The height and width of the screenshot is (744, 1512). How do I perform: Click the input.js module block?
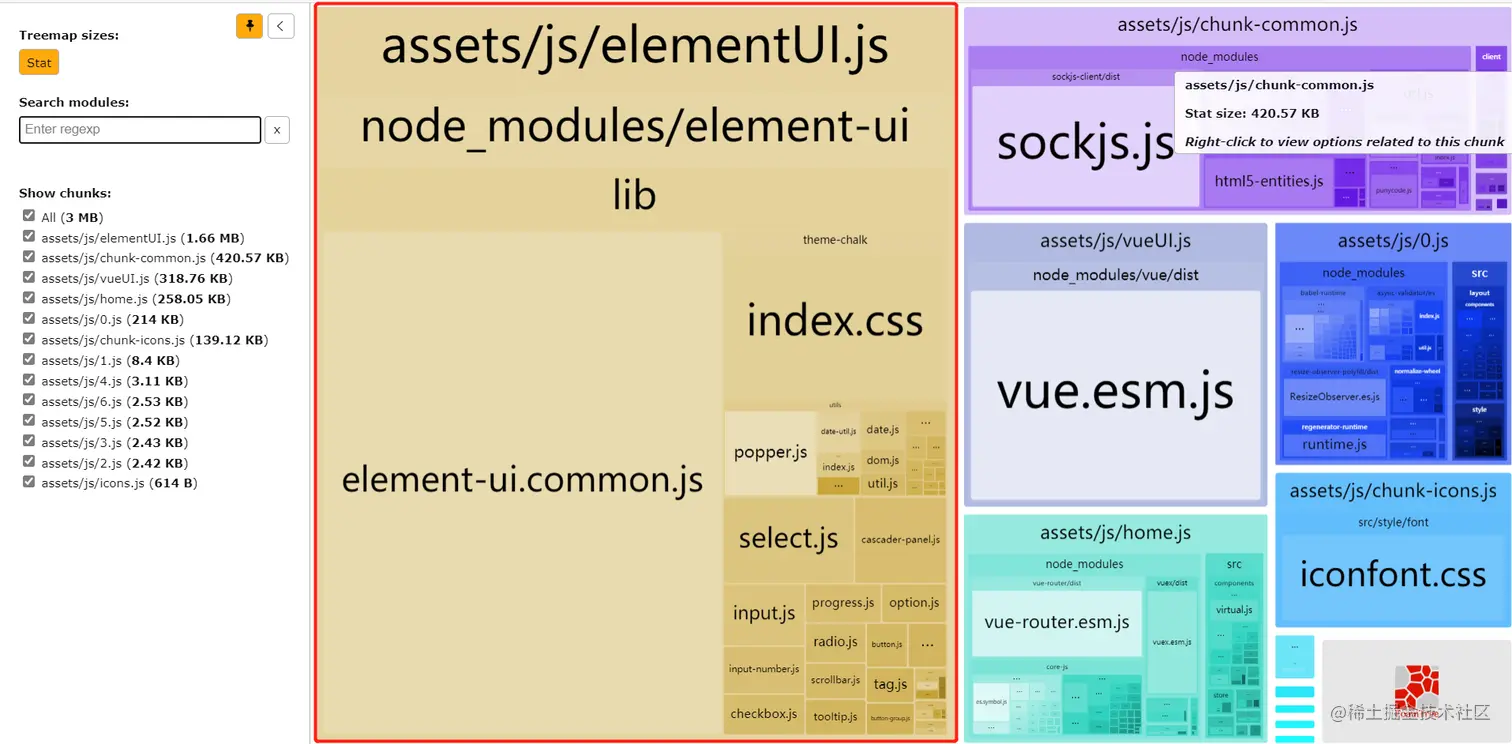(x=764, y=614)
